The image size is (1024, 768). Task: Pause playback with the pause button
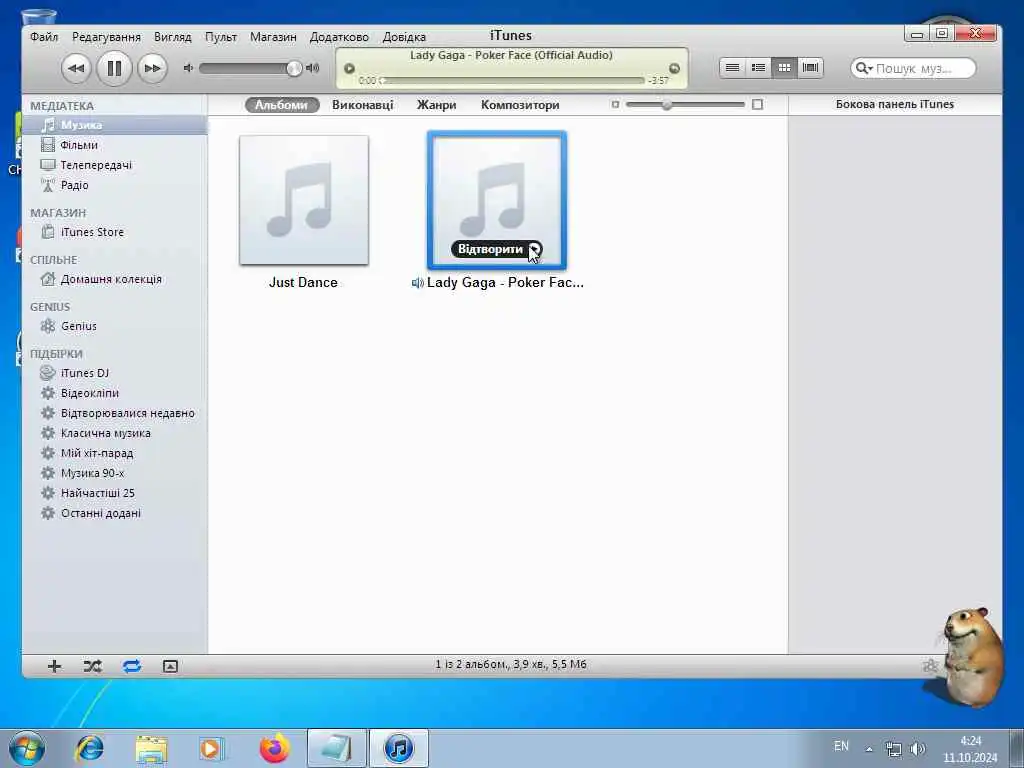tap(114, 68)
